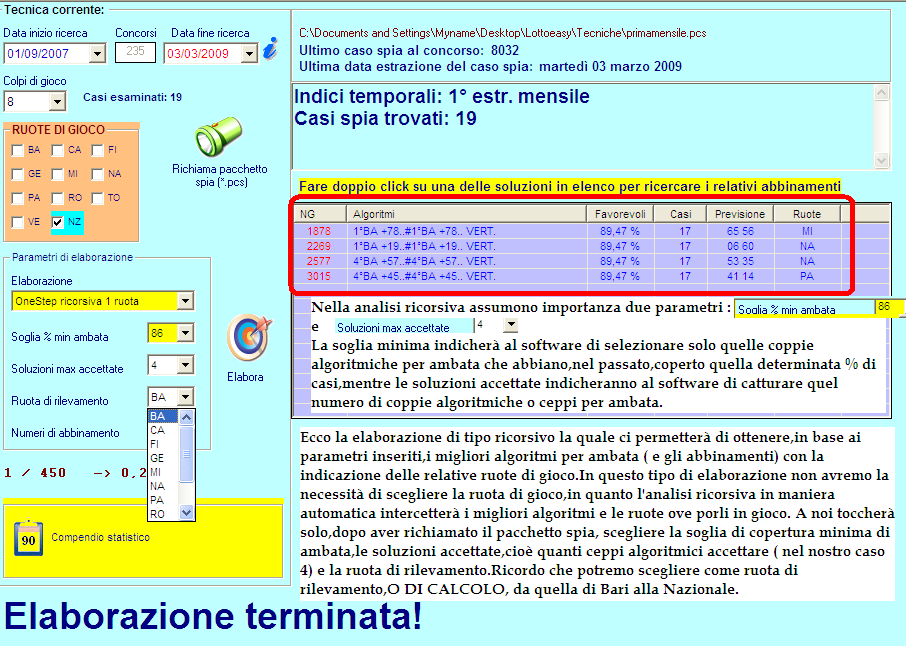Screen dimensions: 906x646
Task: Click the Compendio statistico label
Action: [101, 537]
